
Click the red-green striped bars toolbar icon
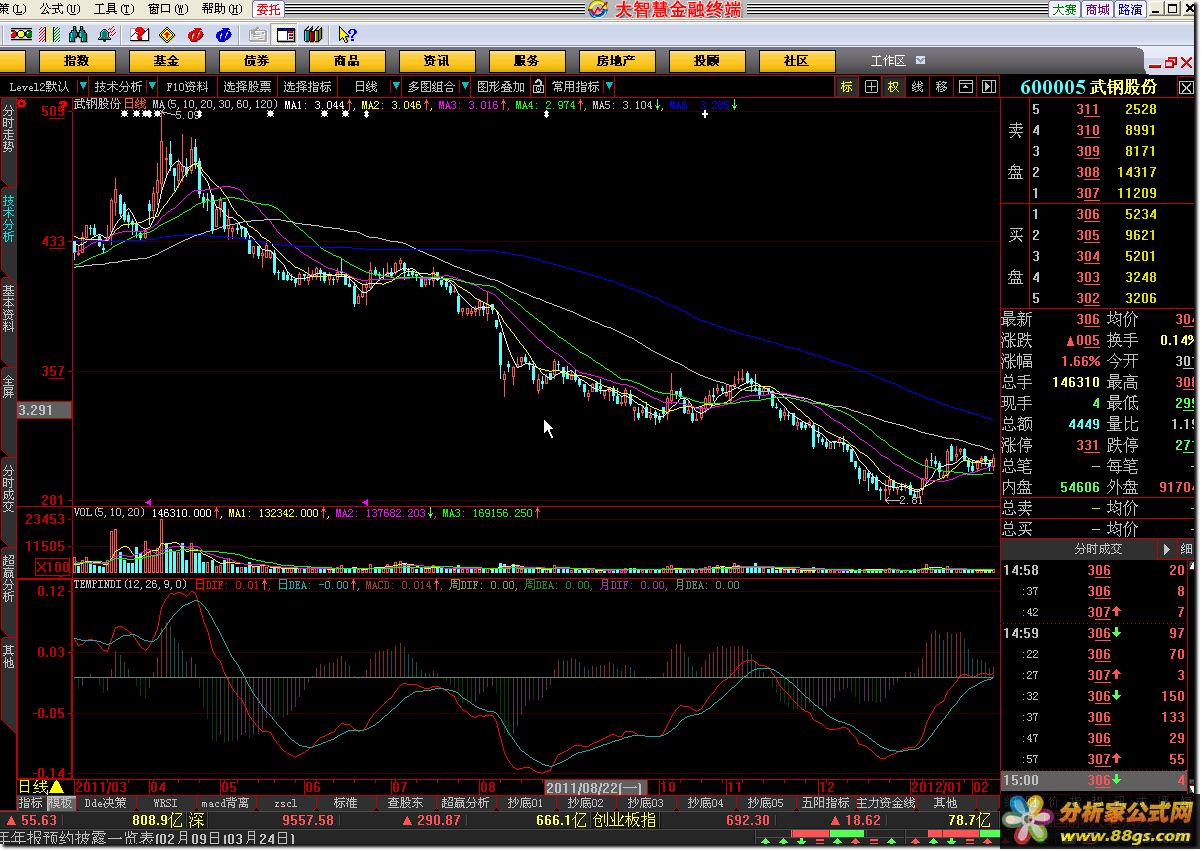tap(47, 34)
